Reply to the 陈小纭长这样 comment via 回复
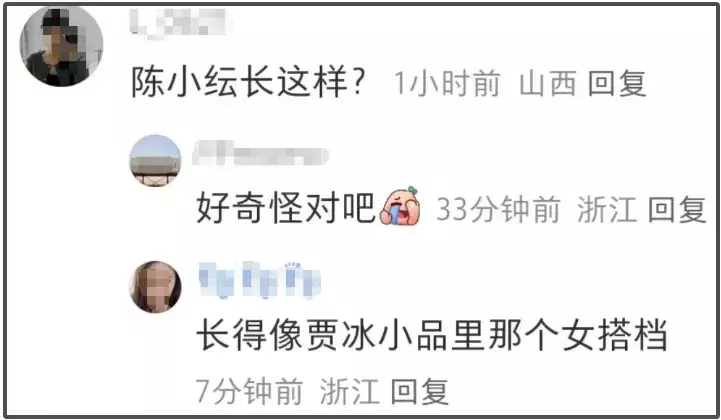 617,84
